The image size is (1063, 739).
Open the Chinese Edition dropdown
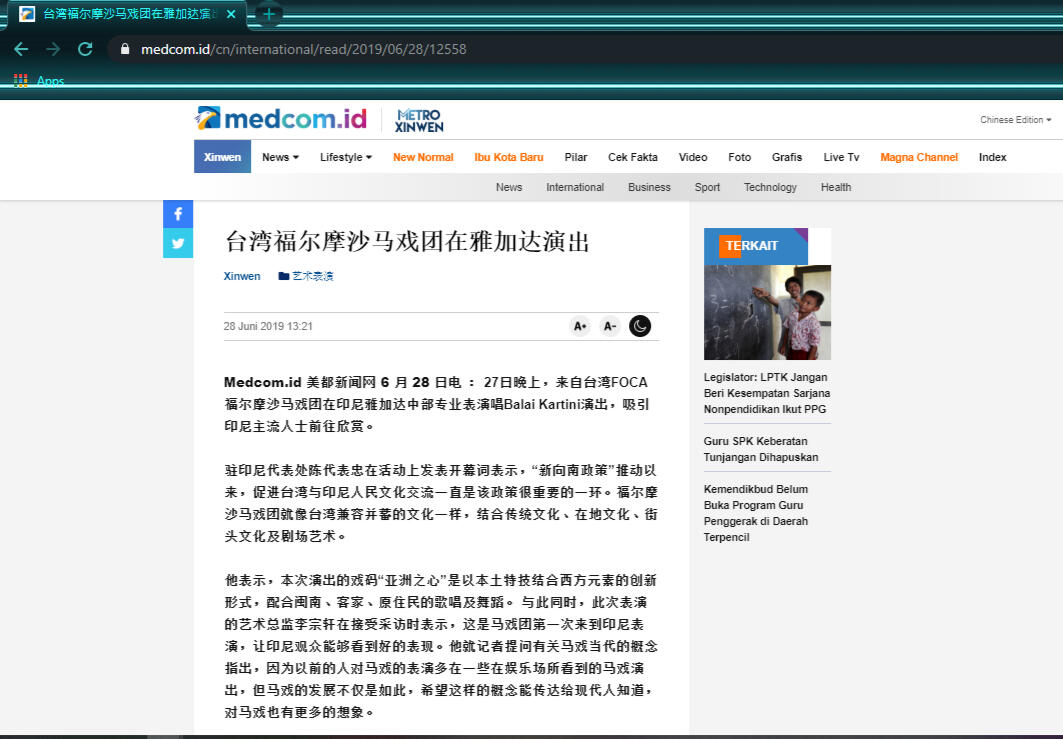pyautogui.click(x=1016, y=119)
